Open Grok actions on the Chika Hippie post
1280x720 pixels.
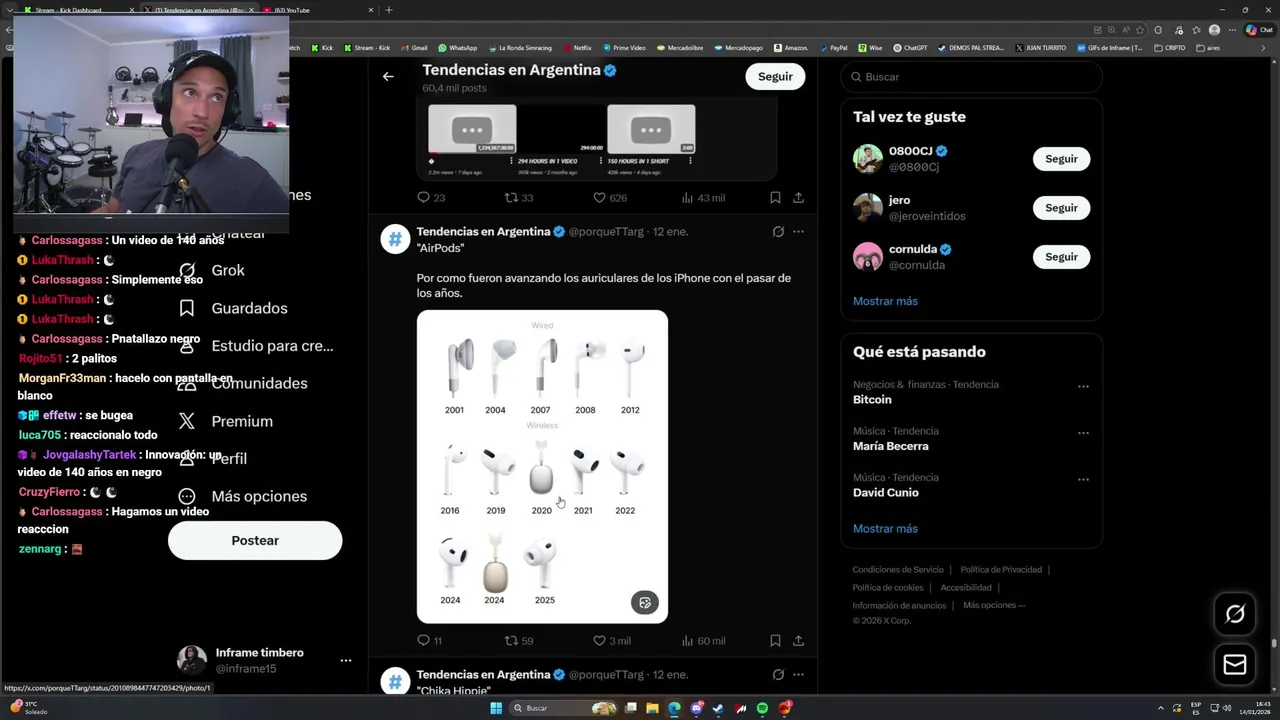click(778, 675)
